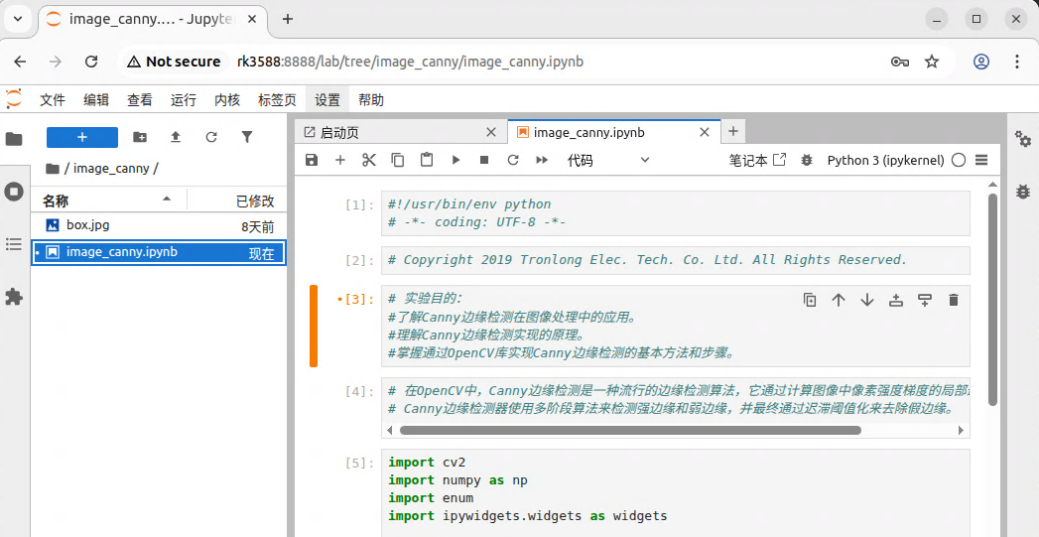Enable the debugger bug icon in toolbar
The width and height of the screenshot is (1039, 537).
tap(806, 160)
